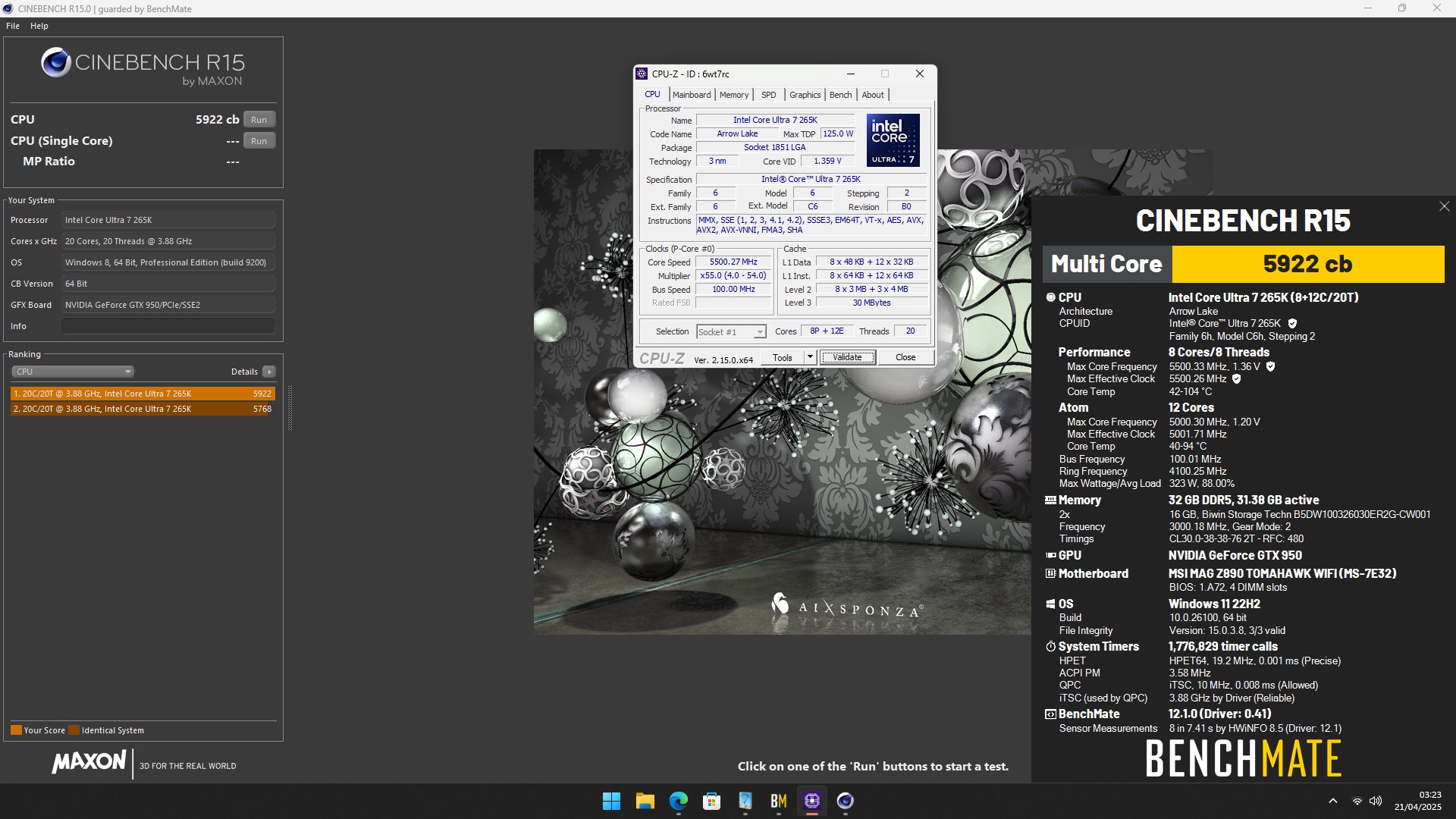Open Microsoft Store taskbar icon
The image size is (1456, 819).
click(x=711, y=801)
